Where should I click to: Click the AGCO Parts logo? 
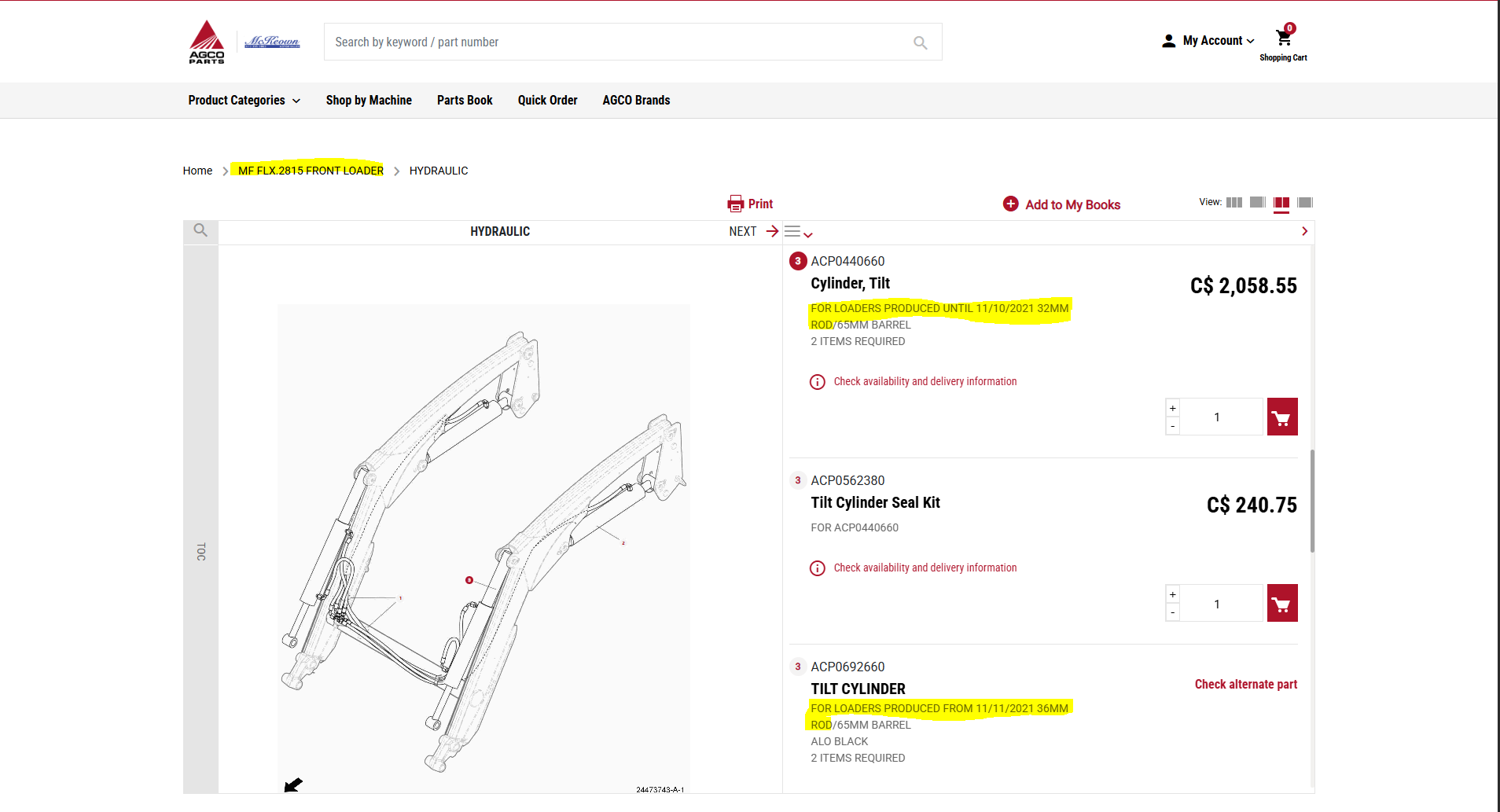(x=207, y=42)
